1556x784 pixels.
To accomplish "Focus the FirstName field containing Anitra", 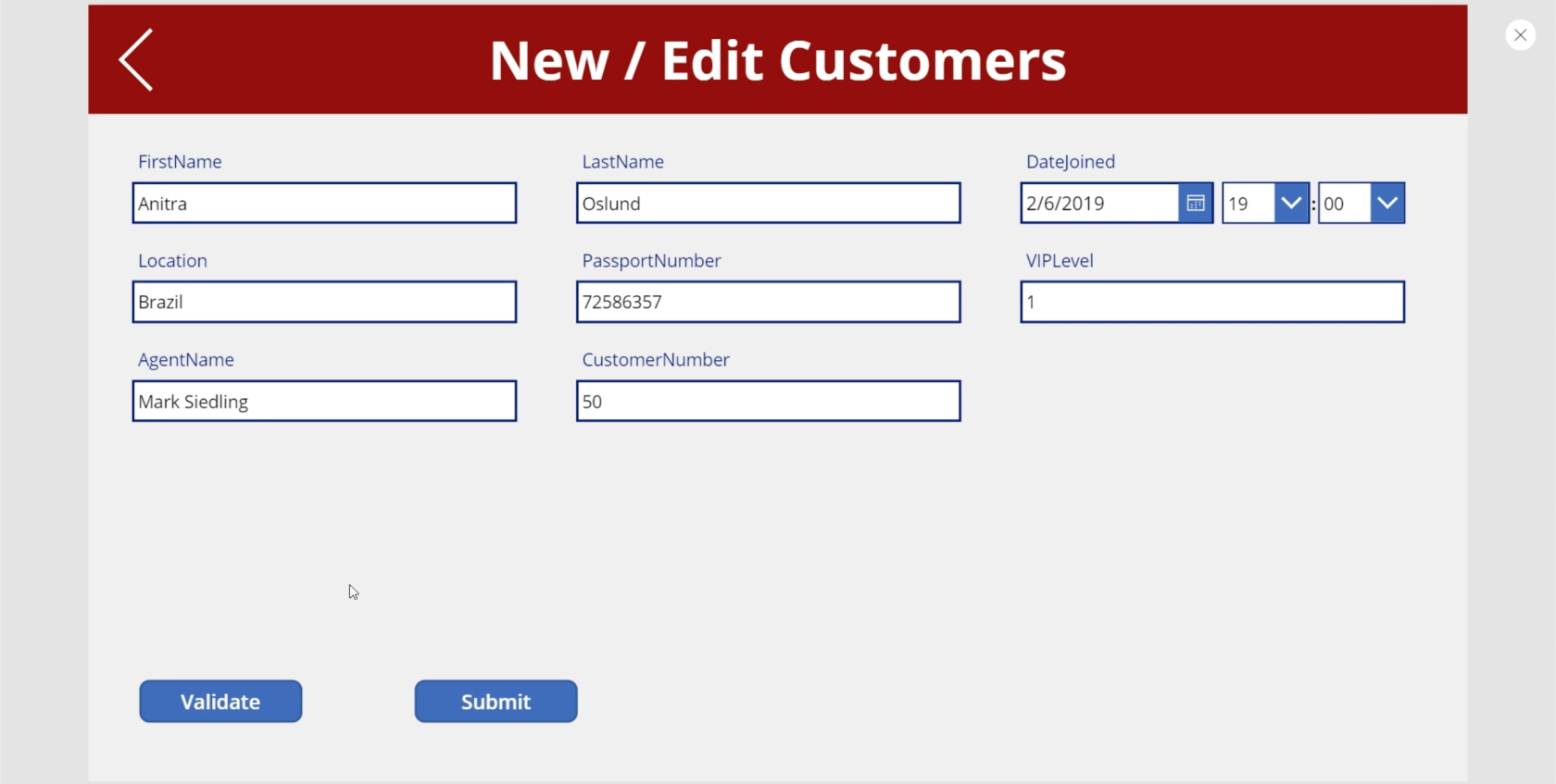I will [x=324, y=203].
